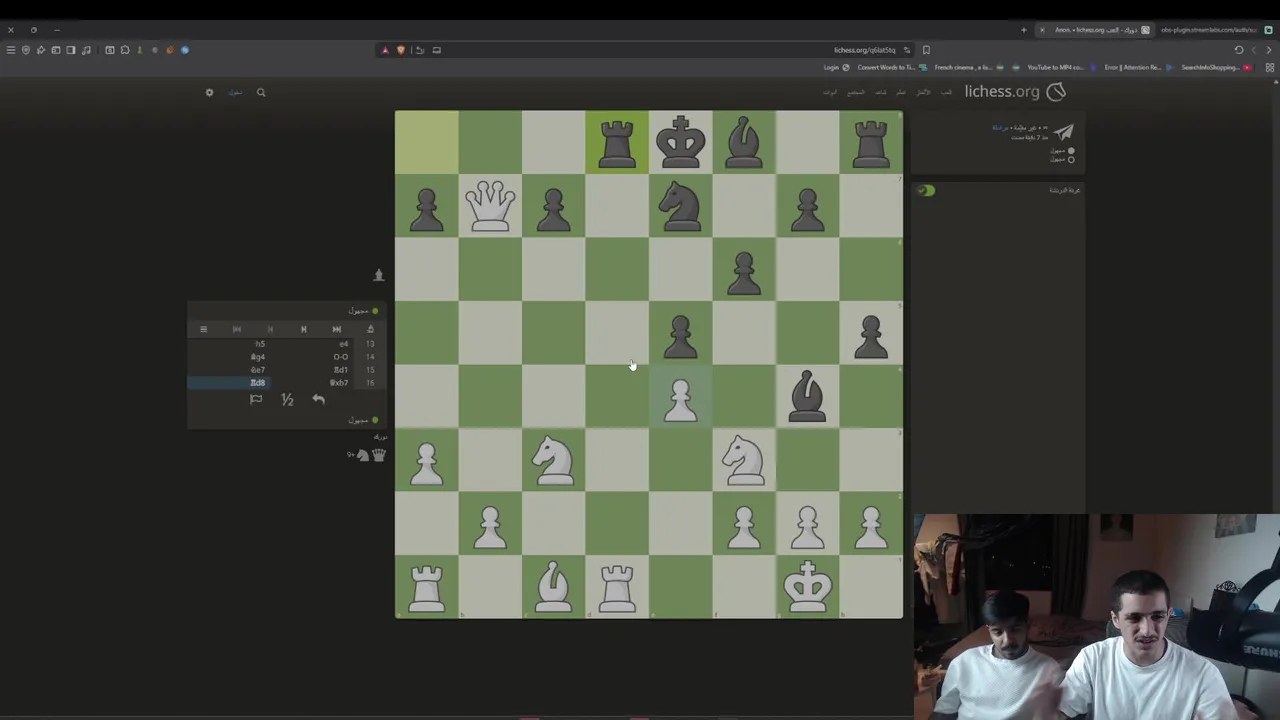
Task: Open lichess search magnifier
Action: click(261, 92)
